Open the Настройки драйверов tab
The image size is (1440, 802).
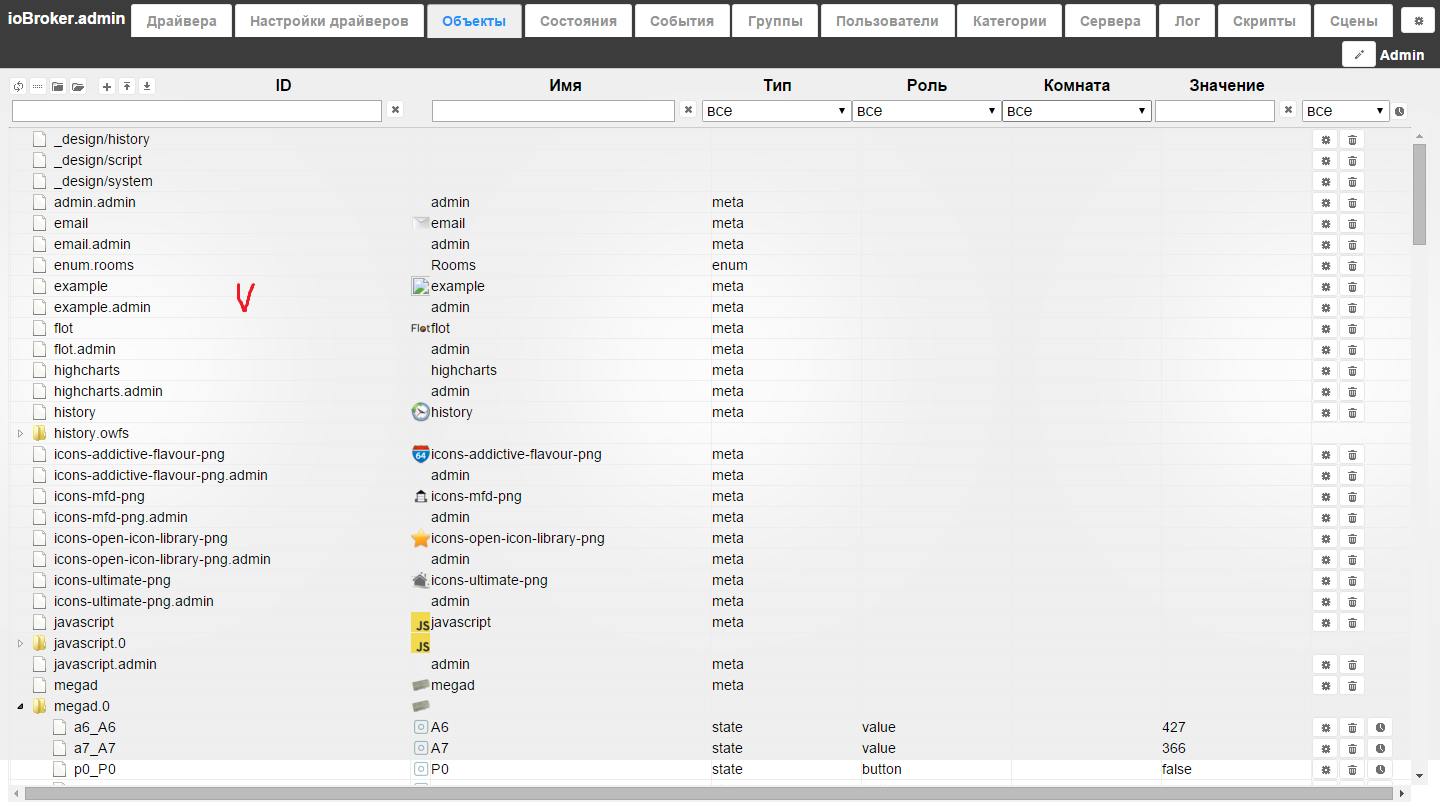coord(329,20)
